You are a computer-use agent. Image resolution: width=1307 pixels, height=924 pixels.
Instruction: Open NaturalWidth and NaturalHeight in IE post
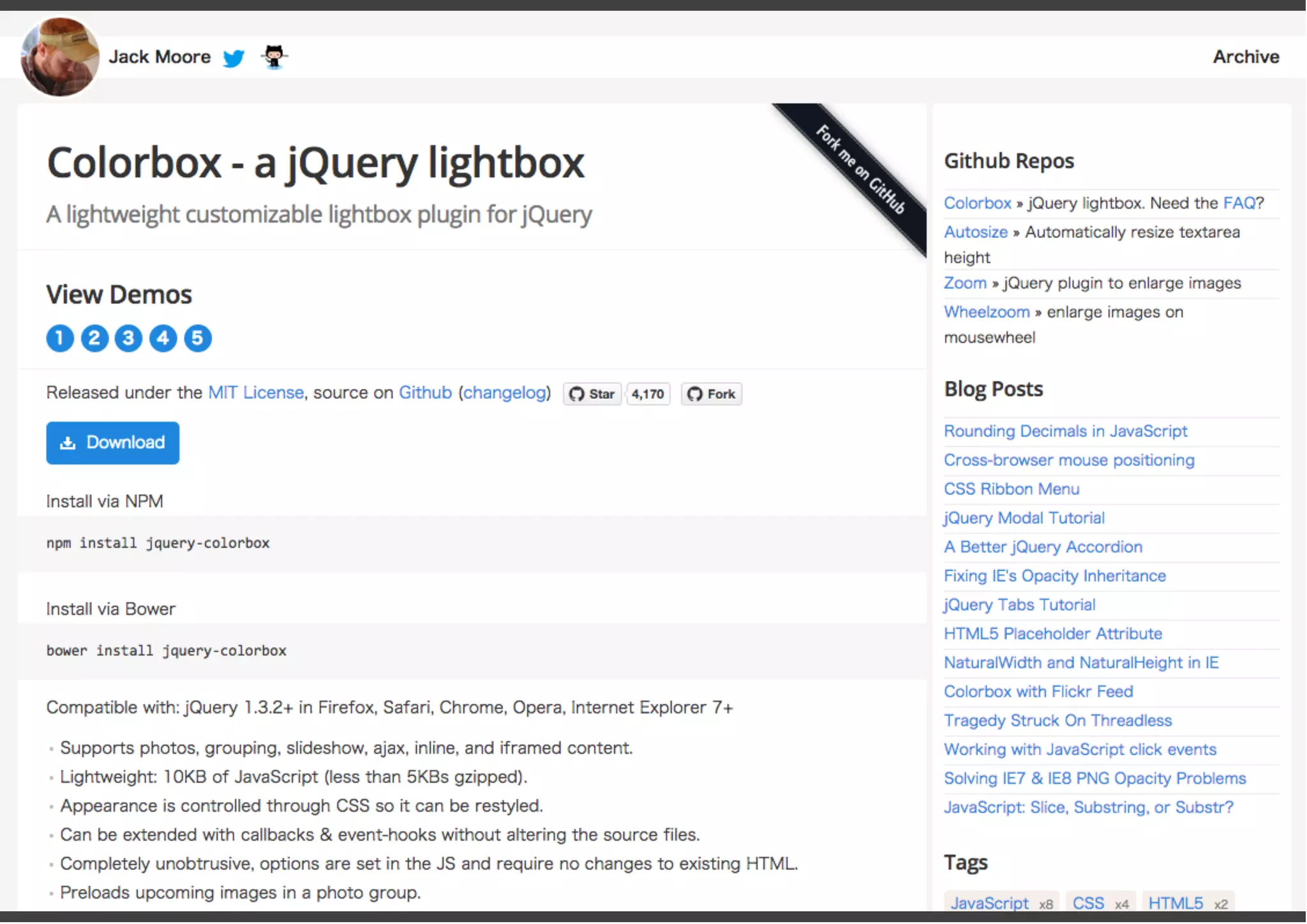point(1081,663)
